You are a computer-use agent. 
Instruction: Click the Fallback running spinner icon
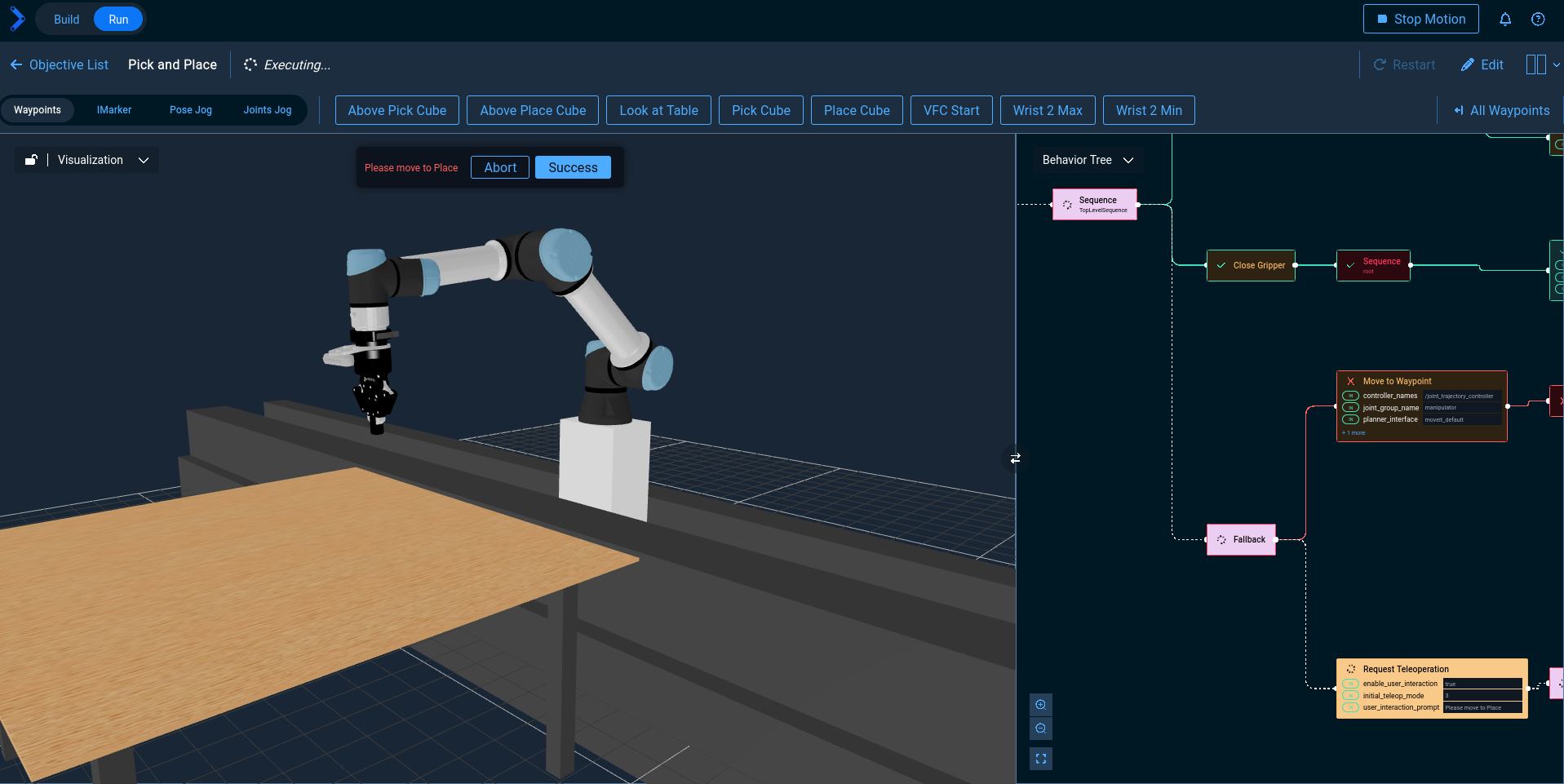(1221, 539)
